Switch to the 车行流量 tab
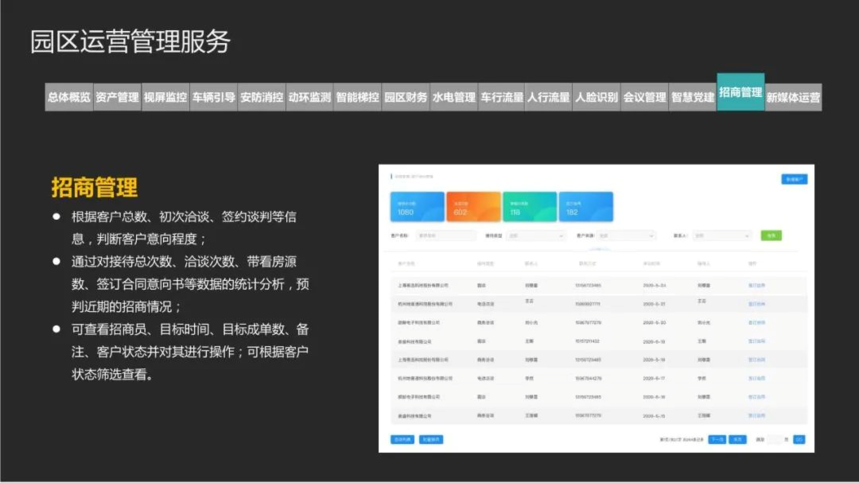The image size is (859, 483). [x=501, y=97]
